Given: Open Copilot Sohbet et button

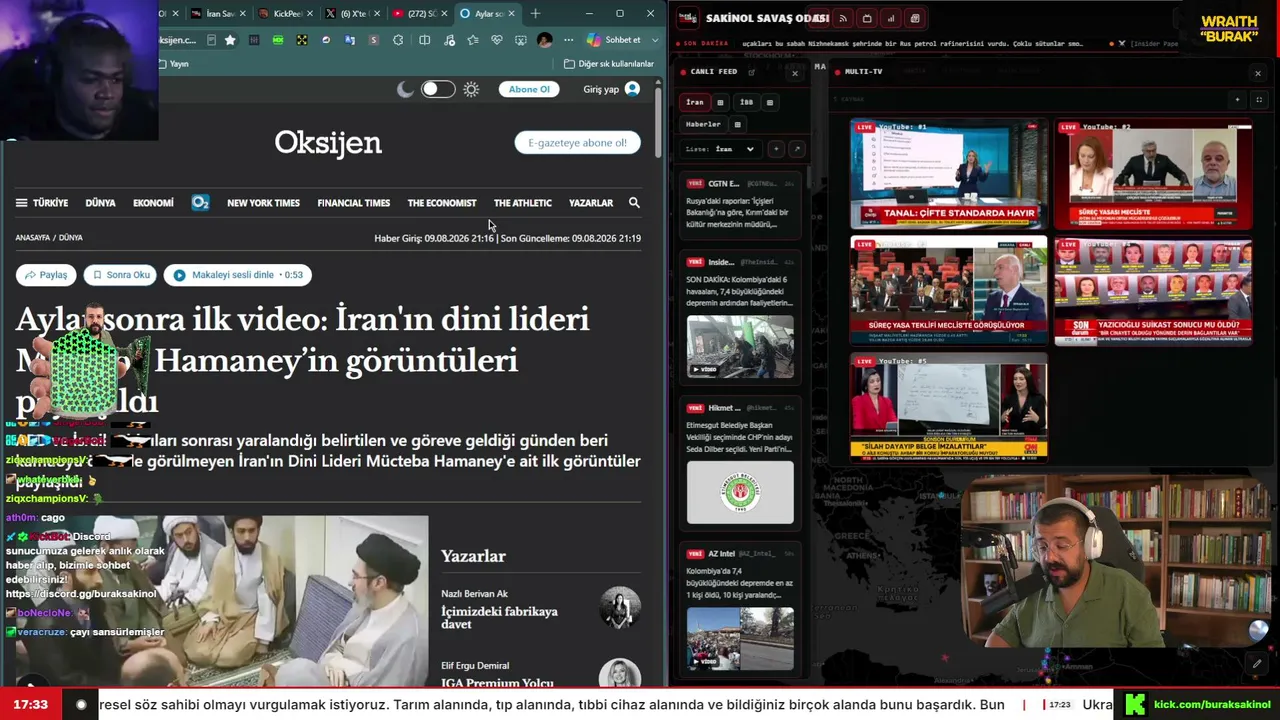Looking at the screenshot, I should (614, 40).
